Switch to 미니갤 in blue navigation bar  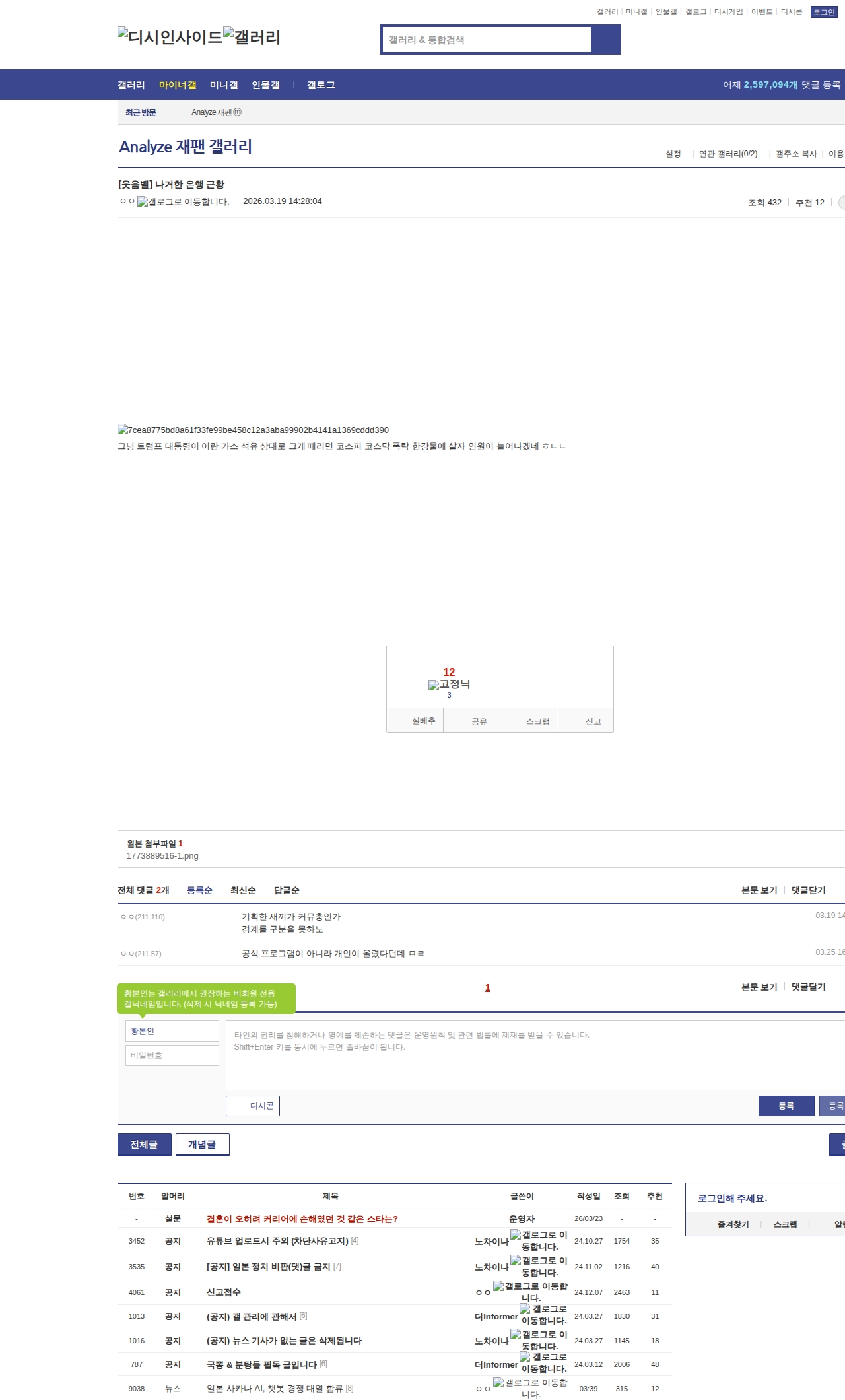[224, 85]
